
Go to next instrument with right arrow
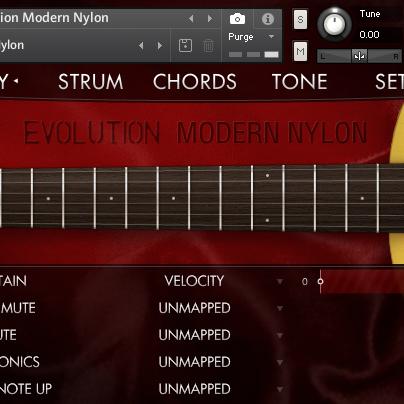(210, 19)
